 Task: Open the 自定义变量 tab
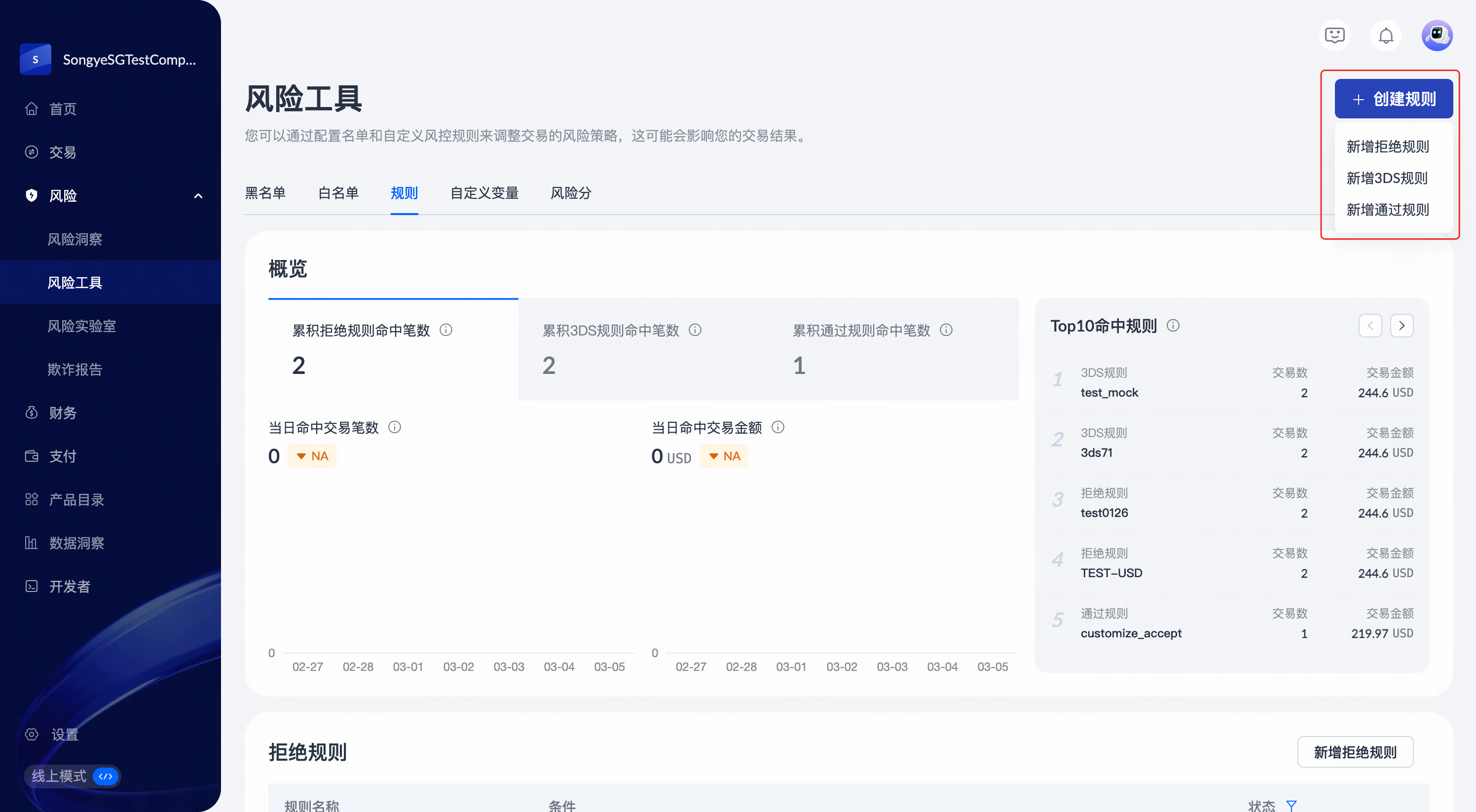(484, 193)
